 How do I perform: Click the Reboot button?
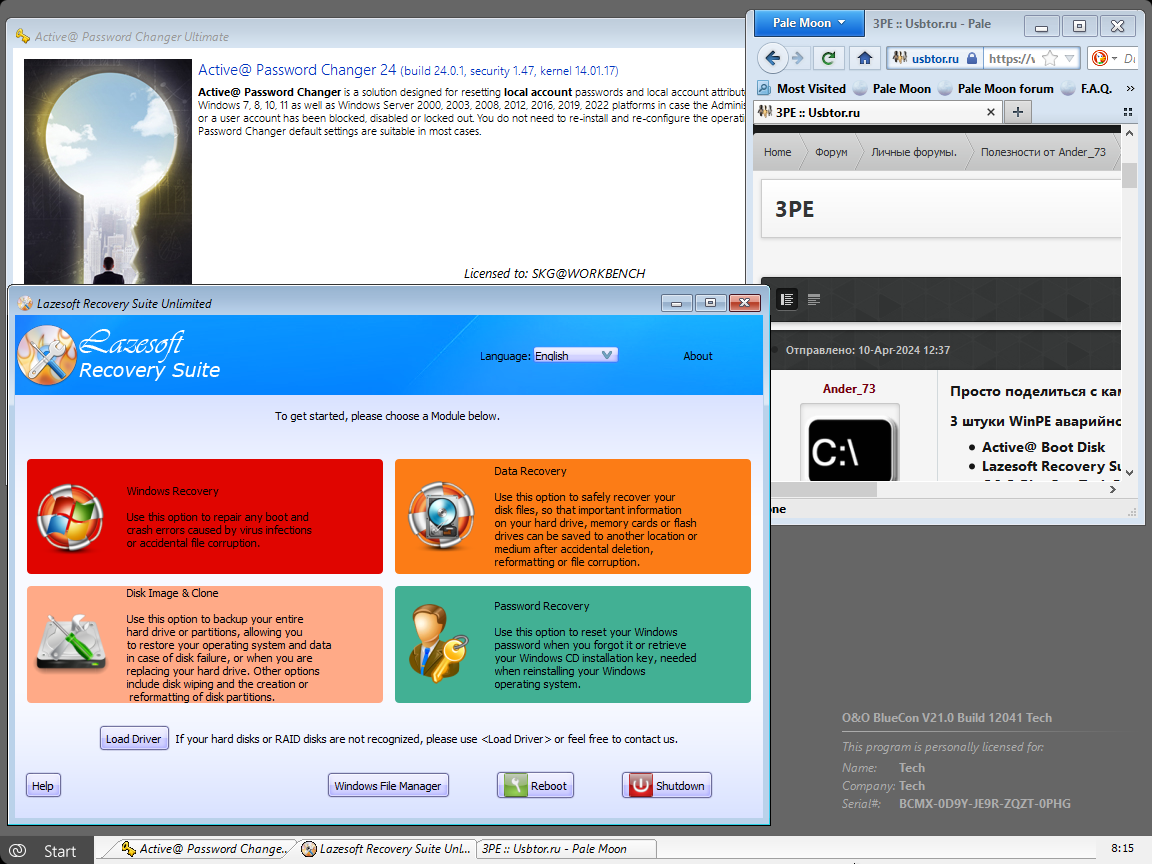(535, 786)
